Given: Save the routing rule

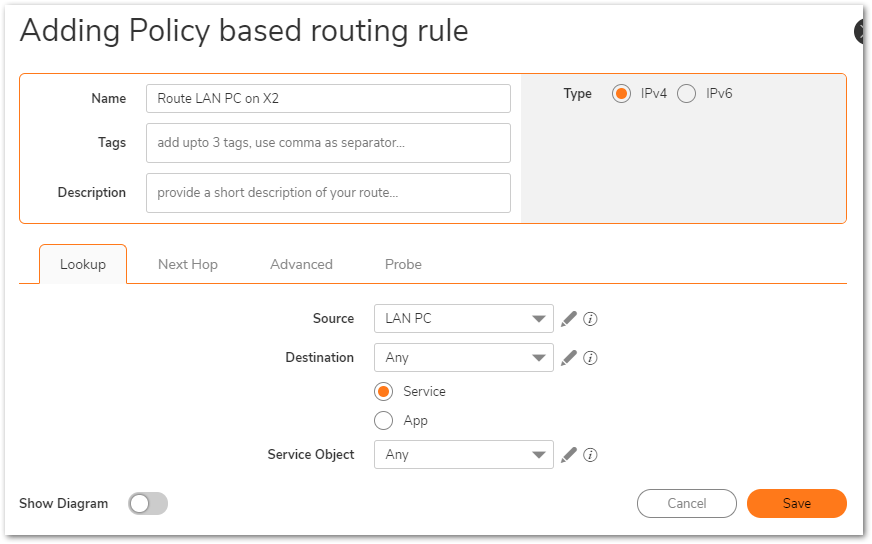Looking at the screenshot, I should pos(796,503).
